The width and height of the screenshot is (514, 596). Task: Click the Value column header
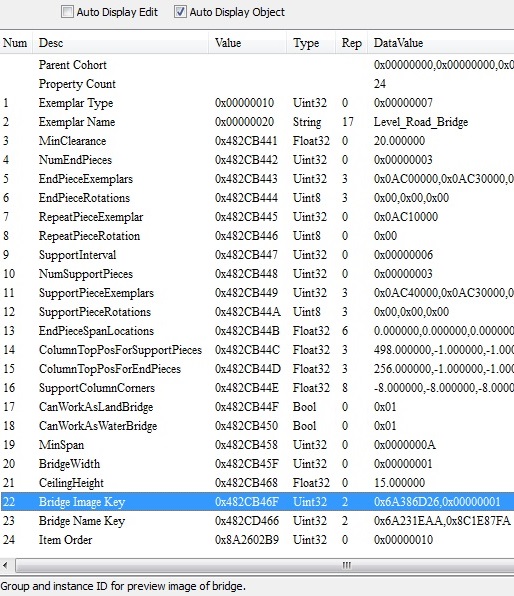(x=247, y=43)
